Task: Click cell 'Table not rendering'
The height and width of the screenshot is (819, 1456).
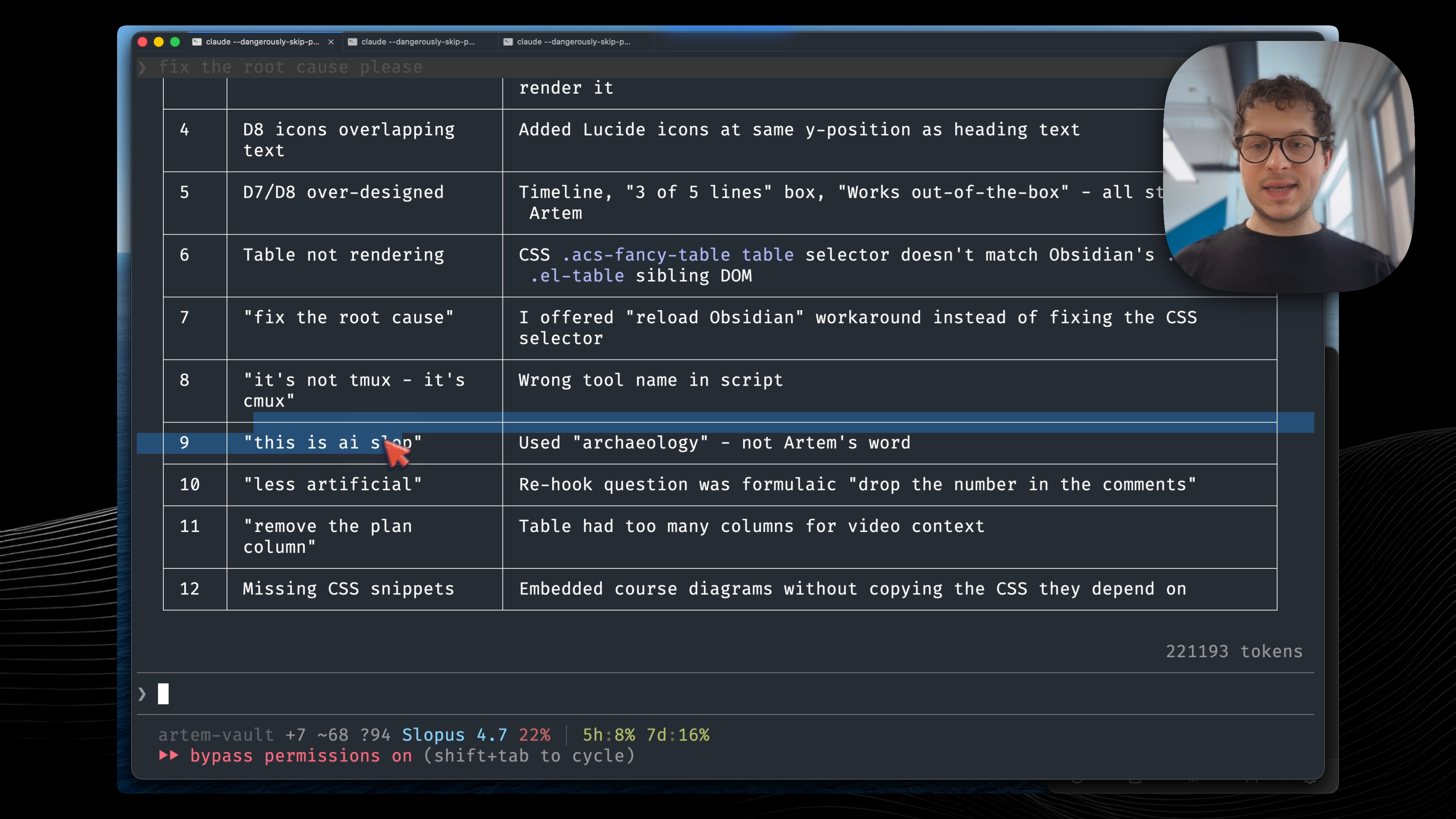Action: (365, 265)
